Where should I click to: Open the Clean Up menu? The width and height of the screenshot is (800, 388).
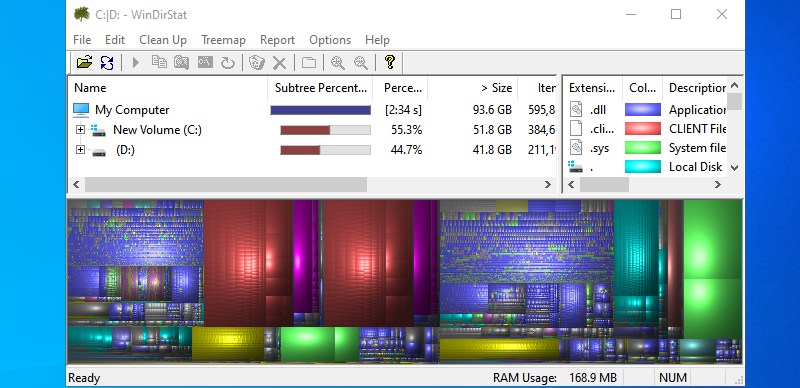coord(163,40)
